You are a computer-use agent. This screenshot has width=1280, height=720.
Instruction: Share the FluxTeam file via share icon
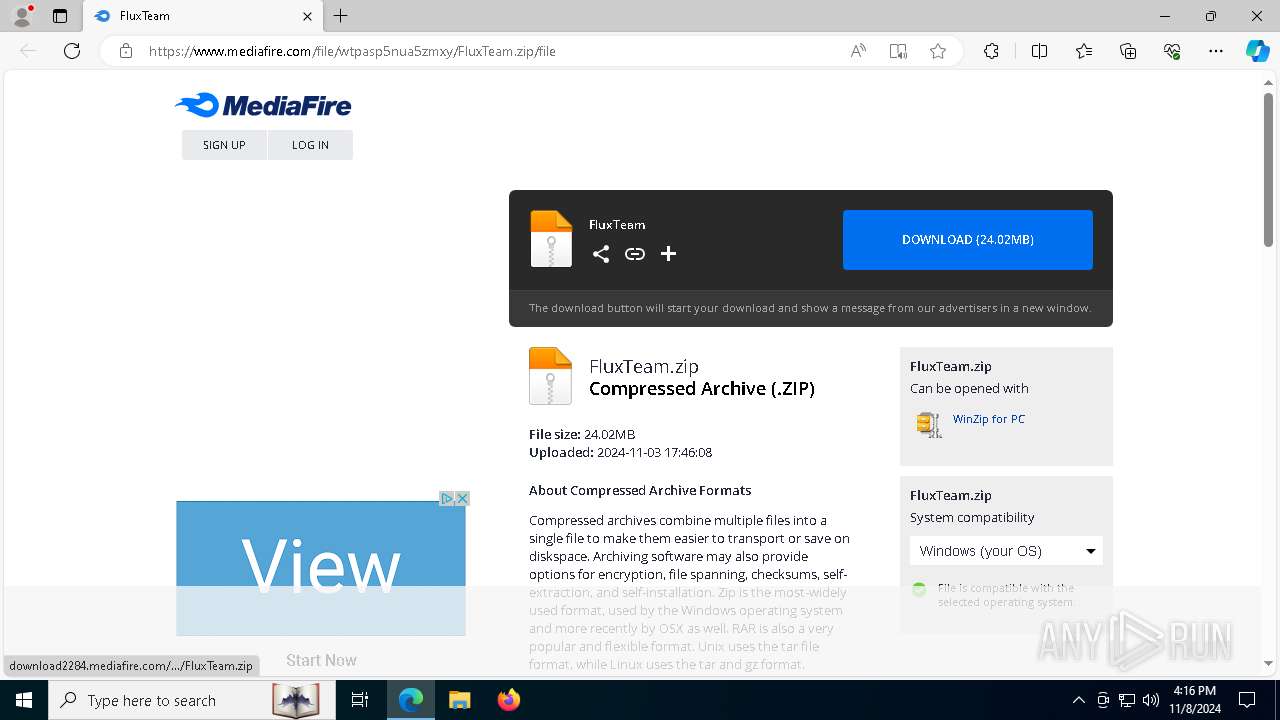click(x=601, y=254)
